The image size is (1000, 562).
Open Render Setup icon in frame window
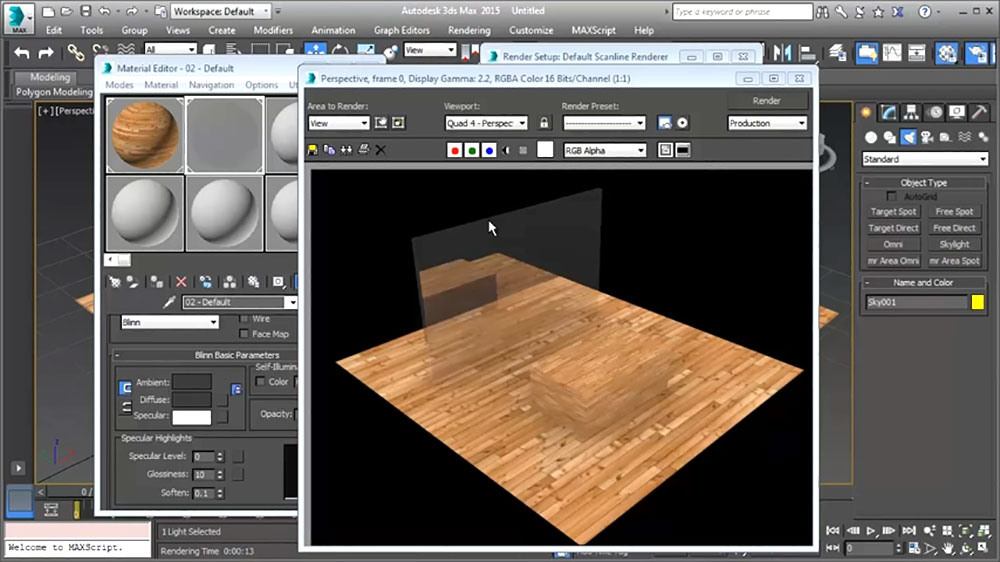point(665,122)
